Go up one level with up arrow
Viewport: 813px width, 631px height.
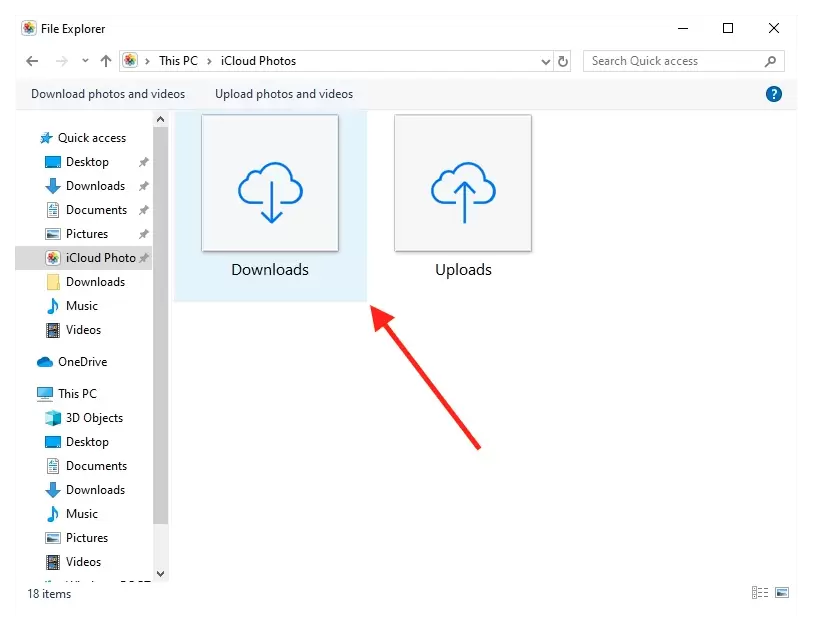(x=106, y=61)
